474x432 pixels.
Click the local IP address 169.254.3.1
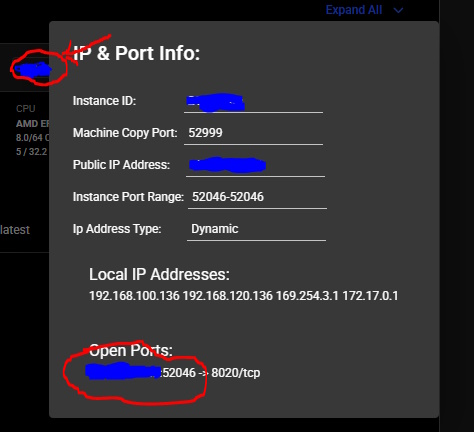click(307, 296)
